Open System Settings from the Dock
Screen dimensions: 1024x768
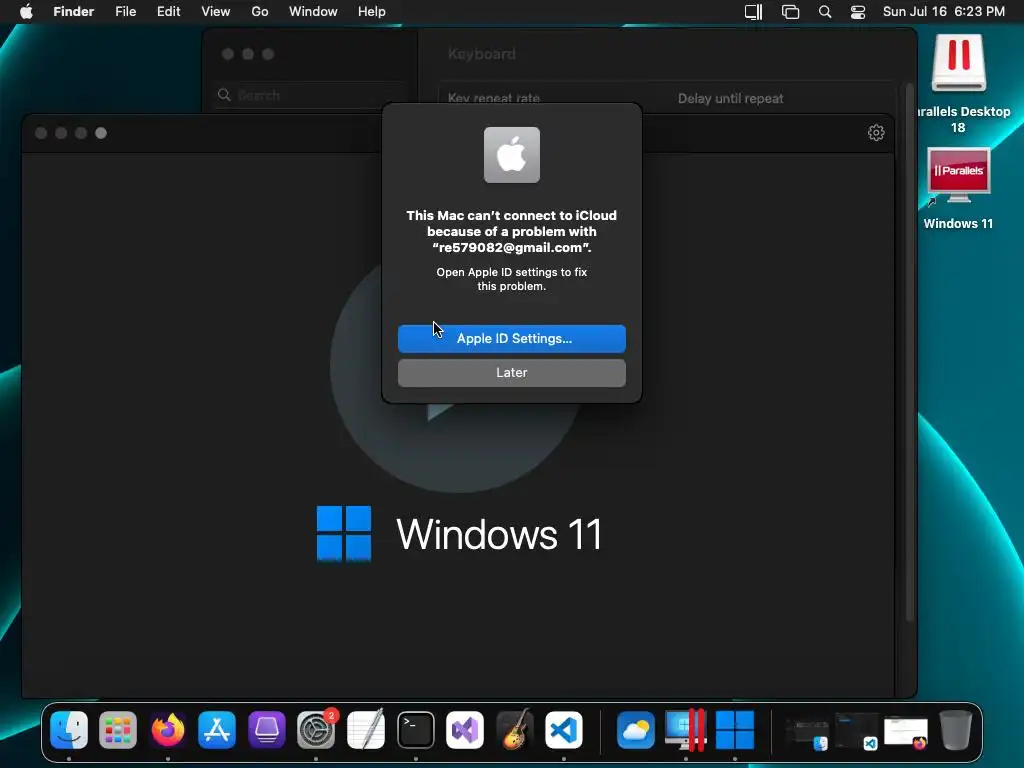pos(316,729)
